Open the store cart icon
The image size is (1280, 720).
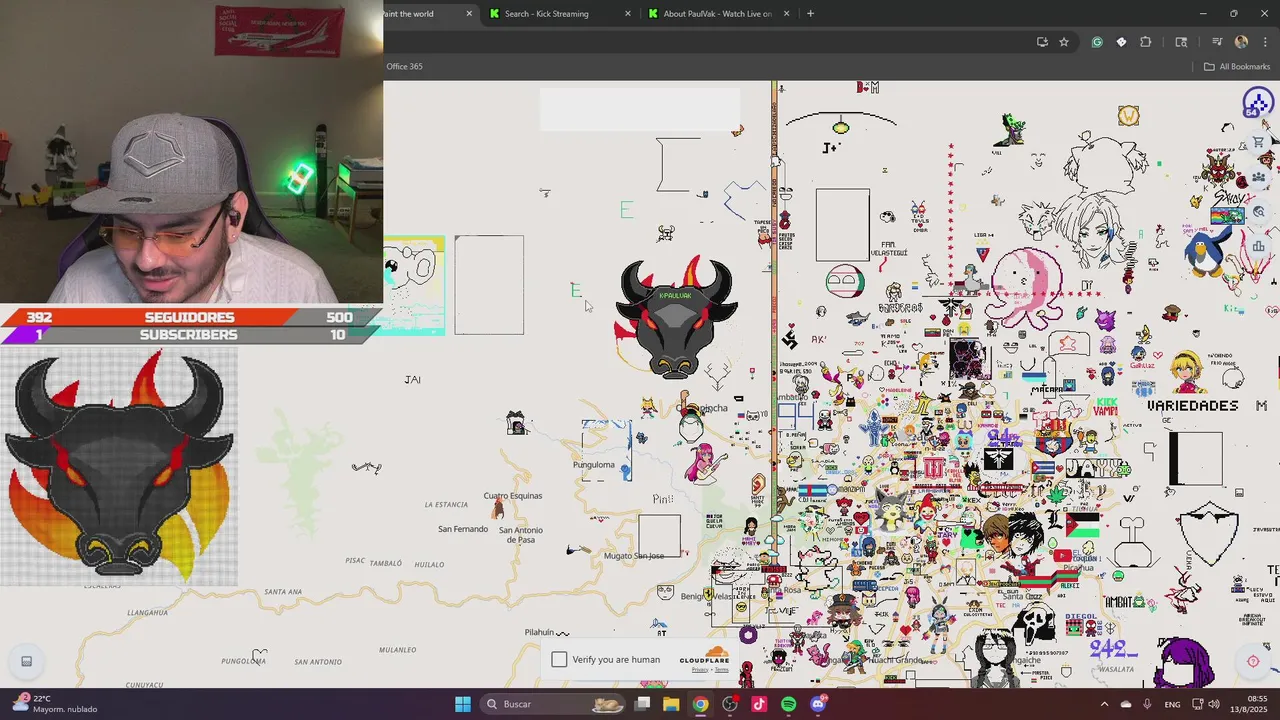coord(1259,142)
